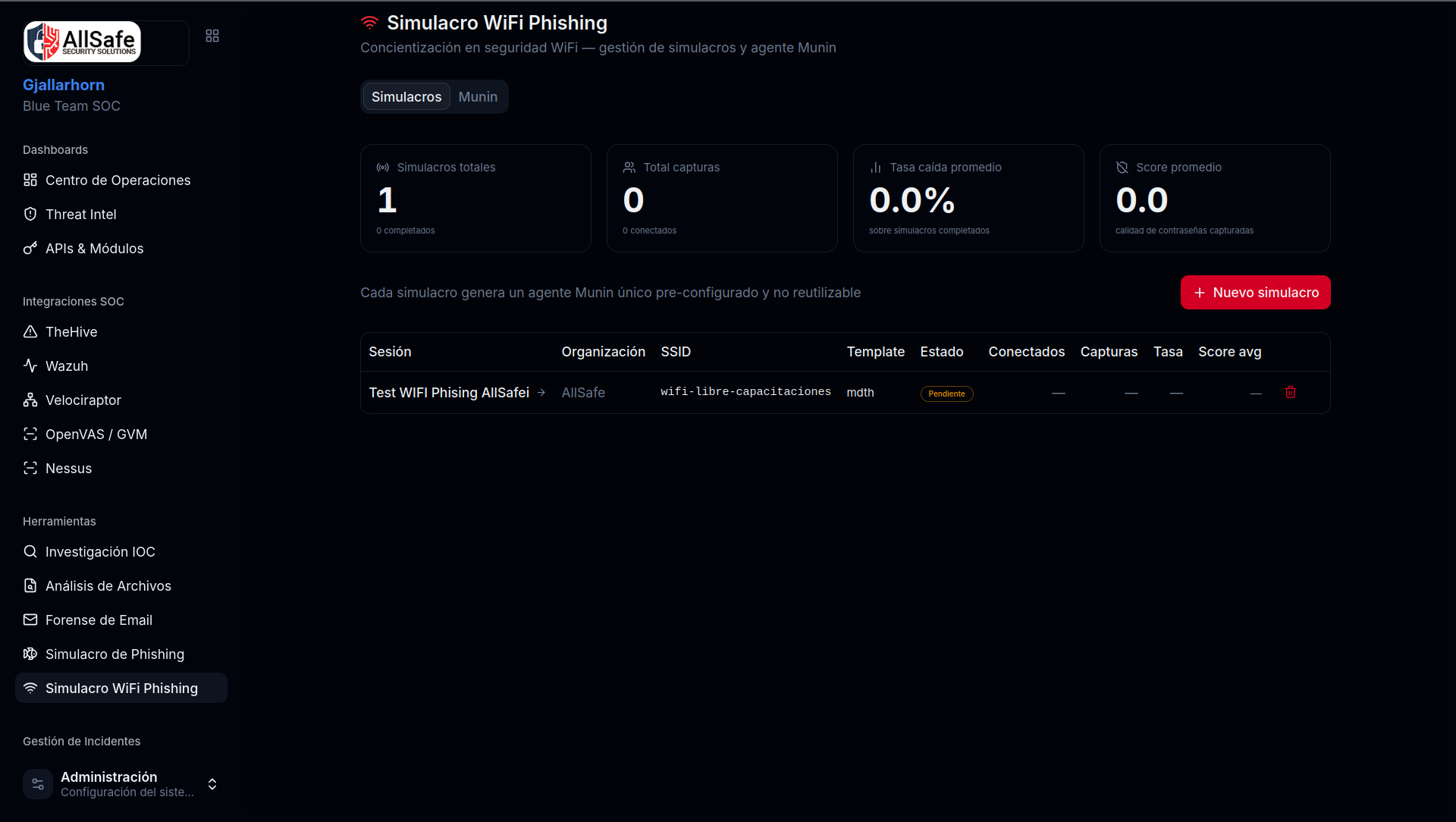
Task: Click the mdth template cell
Action: pyautogui.click(x=860, y=393)
